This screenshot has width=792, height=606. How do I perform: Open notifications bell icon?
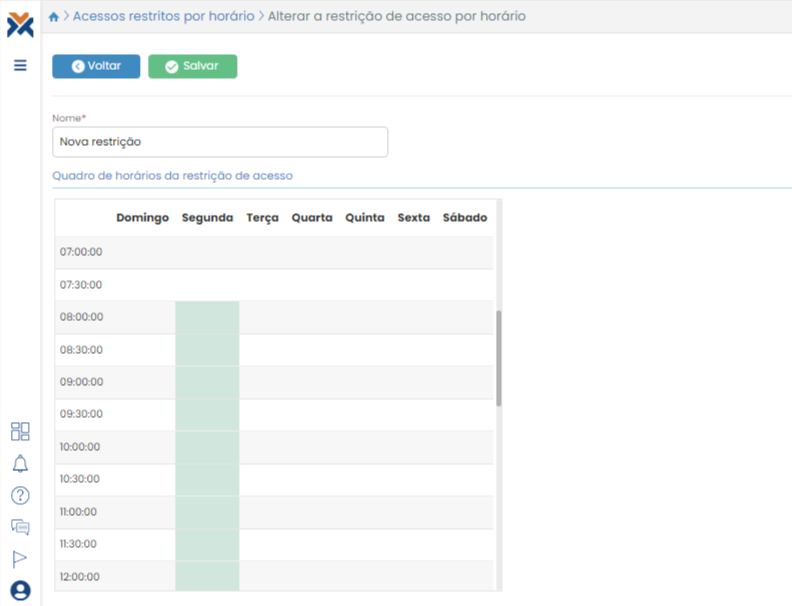[20, 463]
